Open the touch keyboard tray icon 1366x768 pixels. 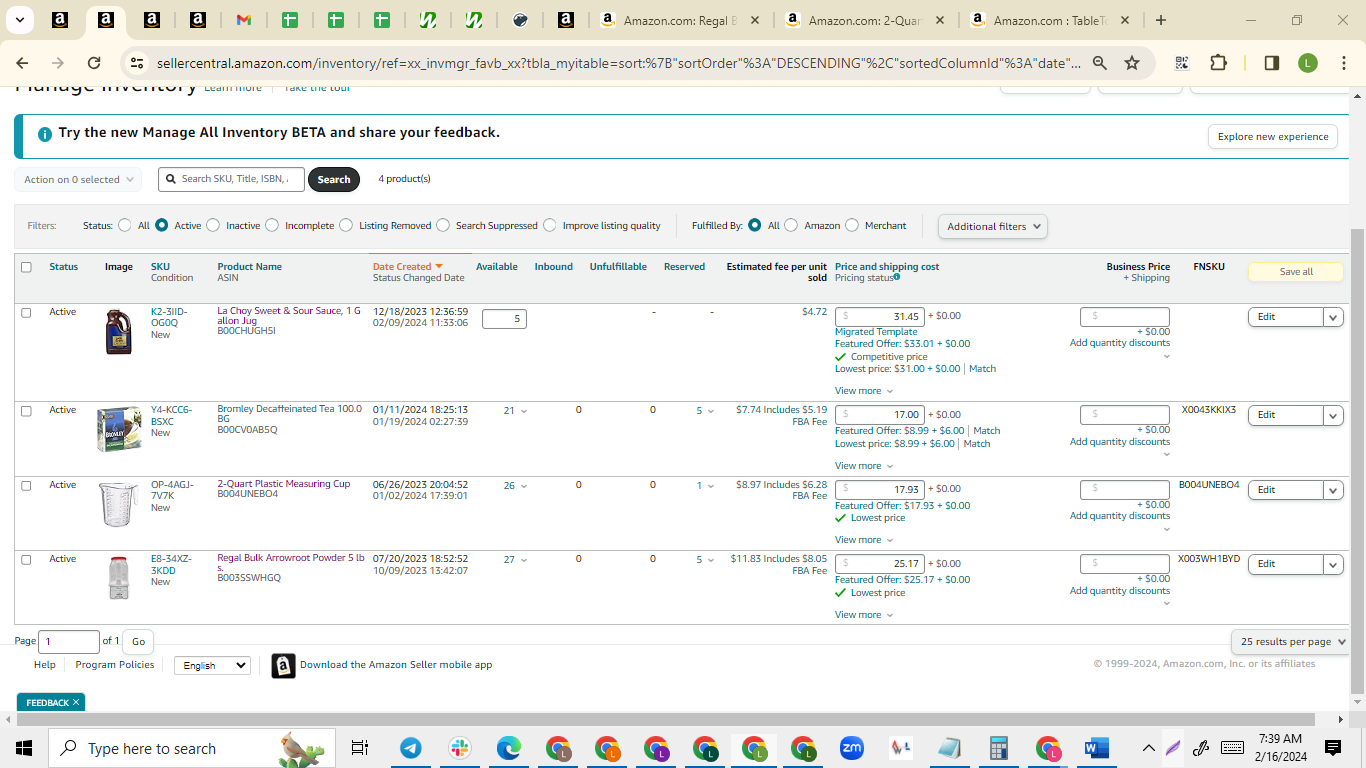click(1233, 748)
